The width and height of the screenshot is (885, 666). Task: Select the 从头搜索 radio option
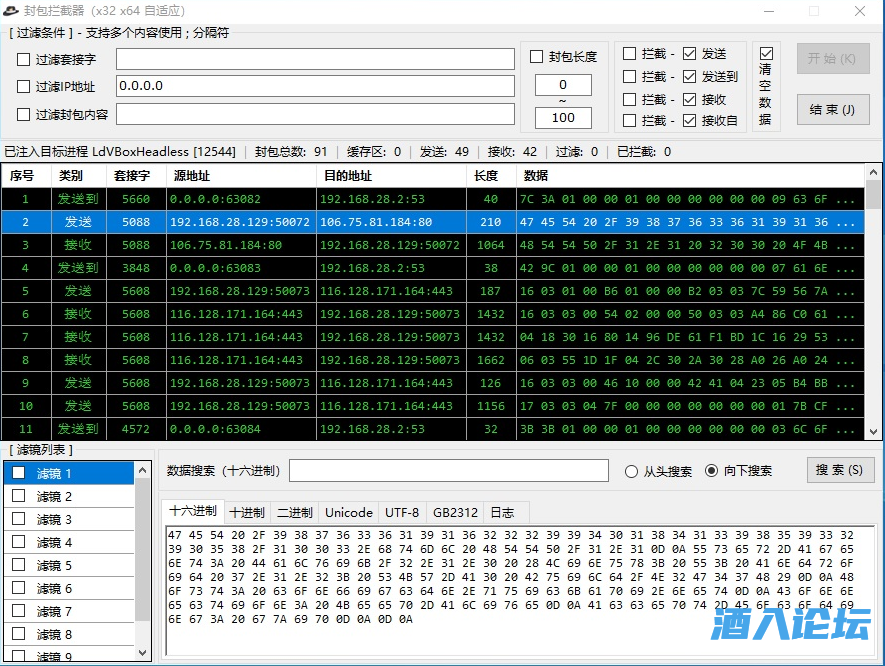click(x=631, y=471)
